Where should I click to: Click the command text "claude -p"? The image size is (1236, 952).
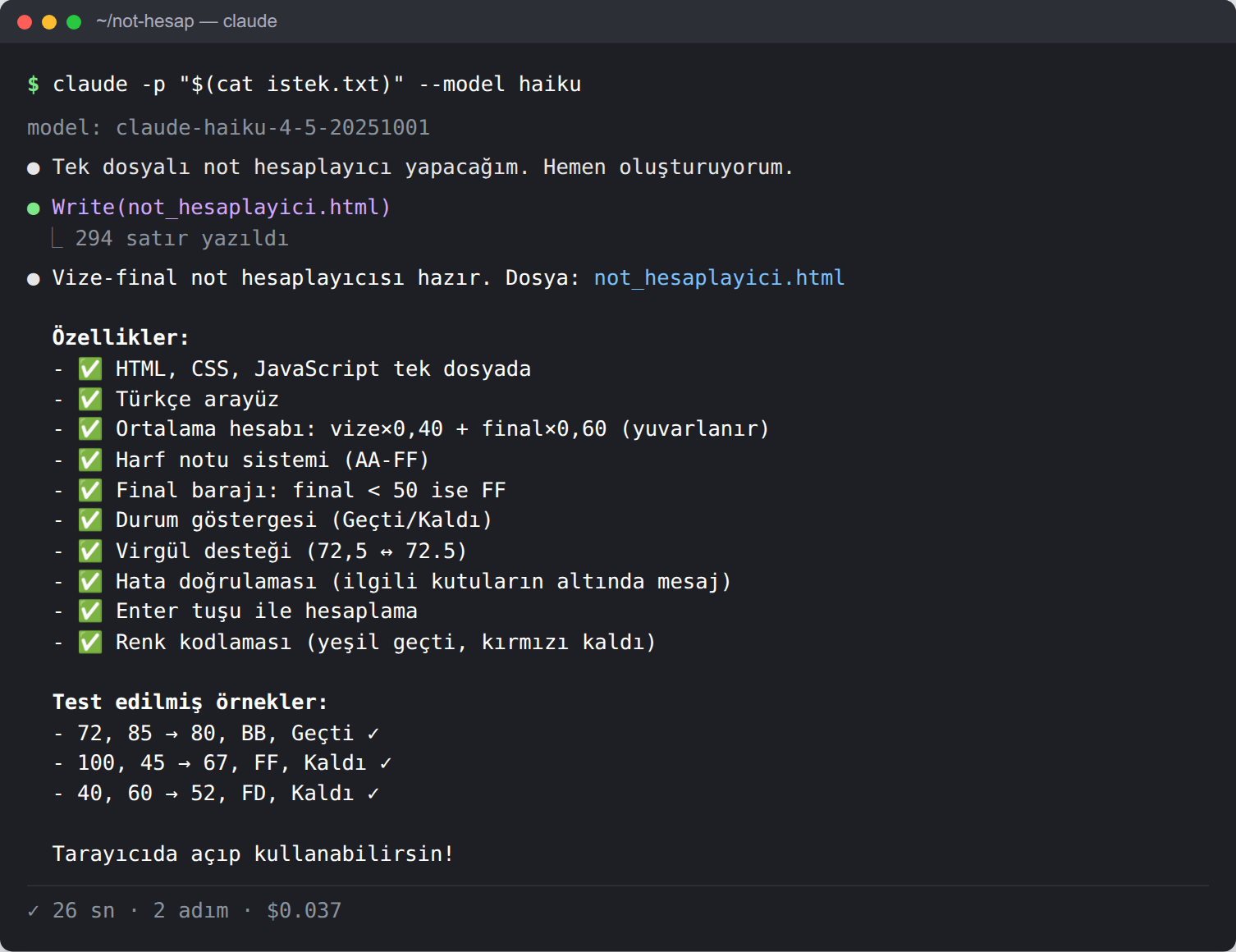tap(109, 85)
